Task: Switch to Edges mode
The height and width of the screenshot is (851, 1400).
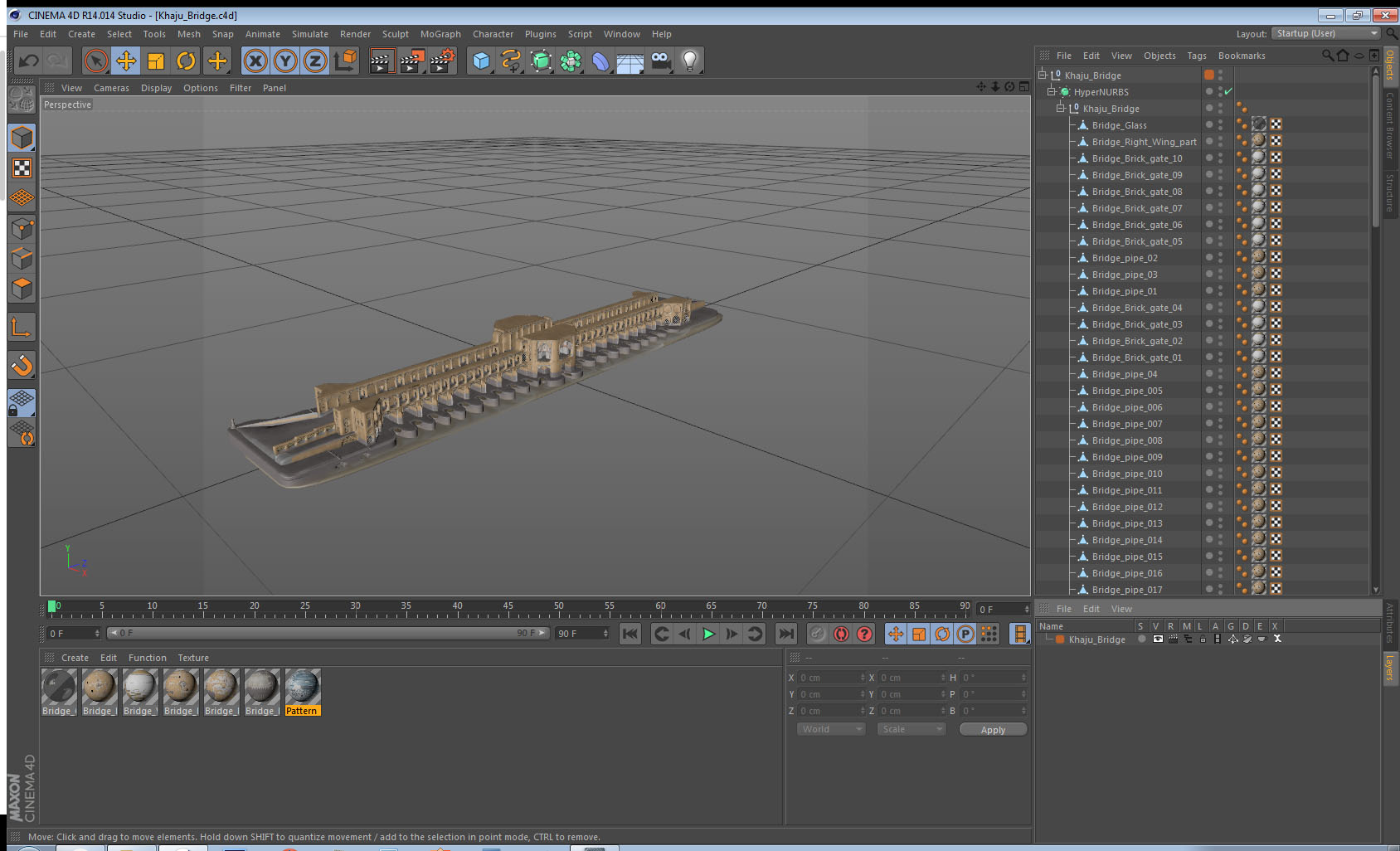Action: click(x=22, y=259)
